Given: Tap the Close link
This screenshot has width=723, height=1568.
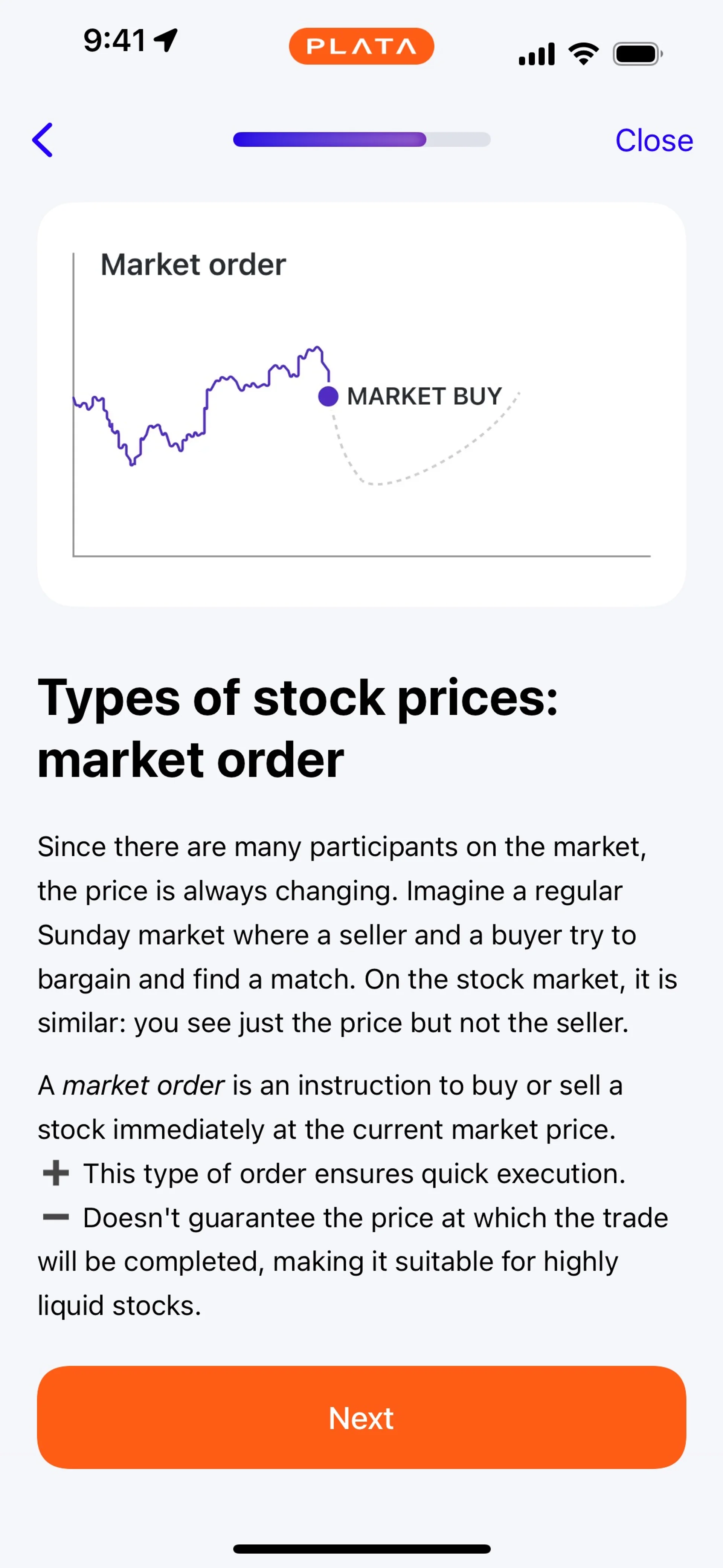Looking at the screenshot, I should point(654,141).
